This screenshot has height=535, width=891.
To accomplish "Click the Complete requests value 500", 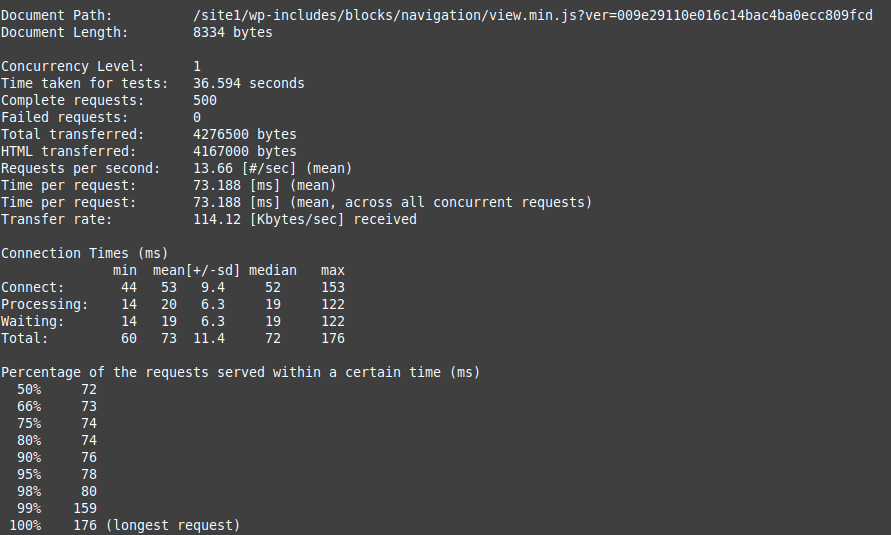I will 204,100.
